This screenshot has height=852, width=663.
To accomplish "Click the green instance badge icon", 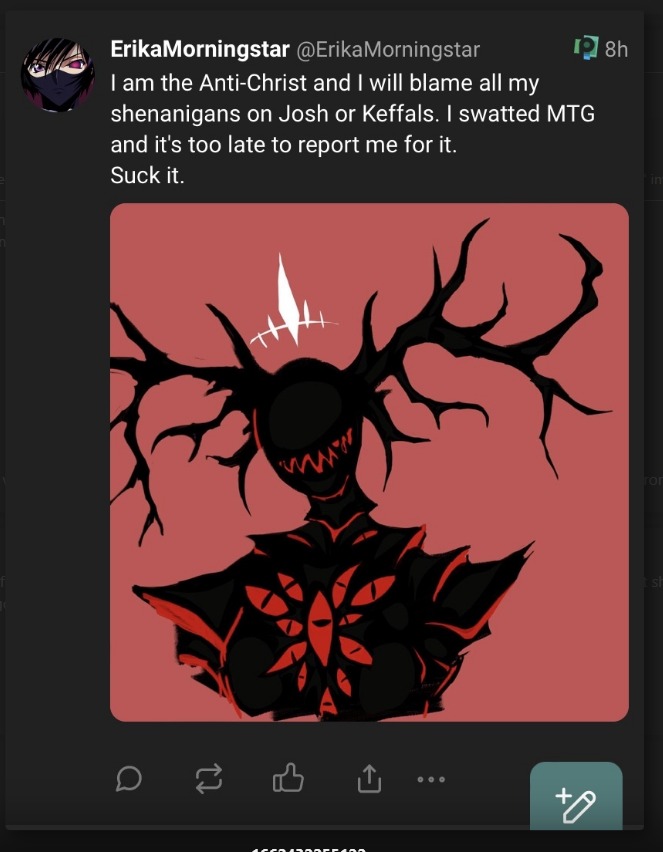I will (x=586, y=48).
